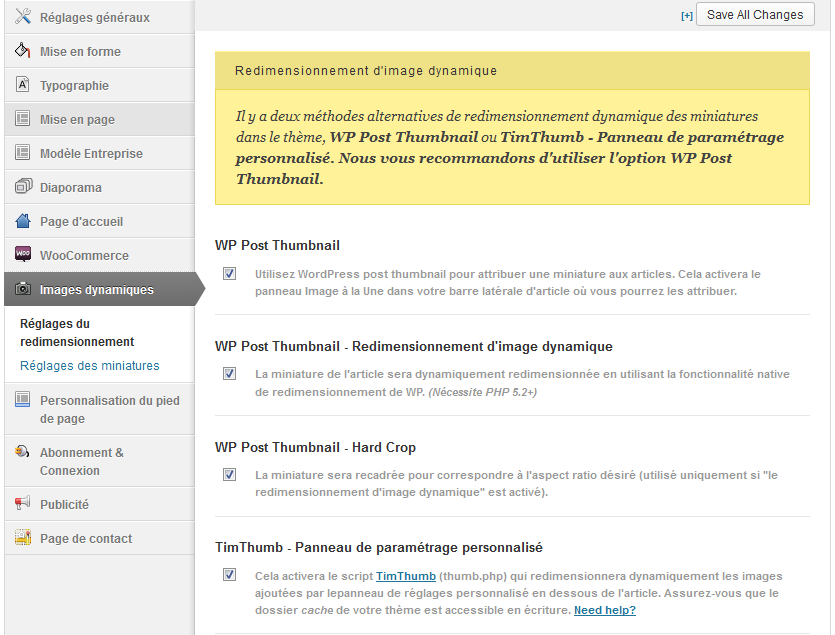Viewport: 835px width, 635px height.
Task: Click the Typographie letter icon
Action: 22,85
